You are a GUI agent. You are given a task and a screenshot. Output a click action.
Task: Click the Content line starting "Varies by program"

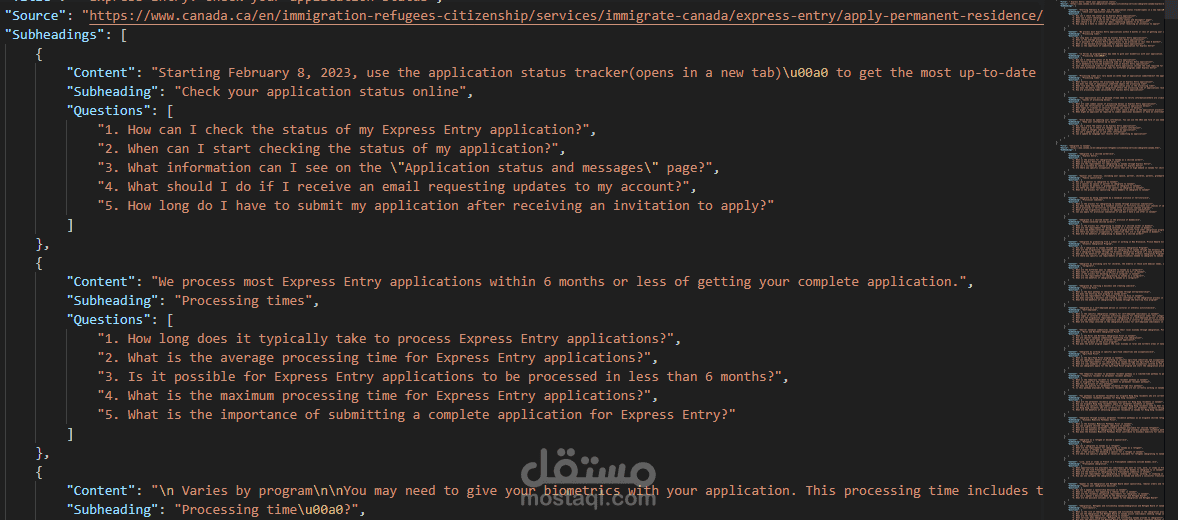pos(554,491)
